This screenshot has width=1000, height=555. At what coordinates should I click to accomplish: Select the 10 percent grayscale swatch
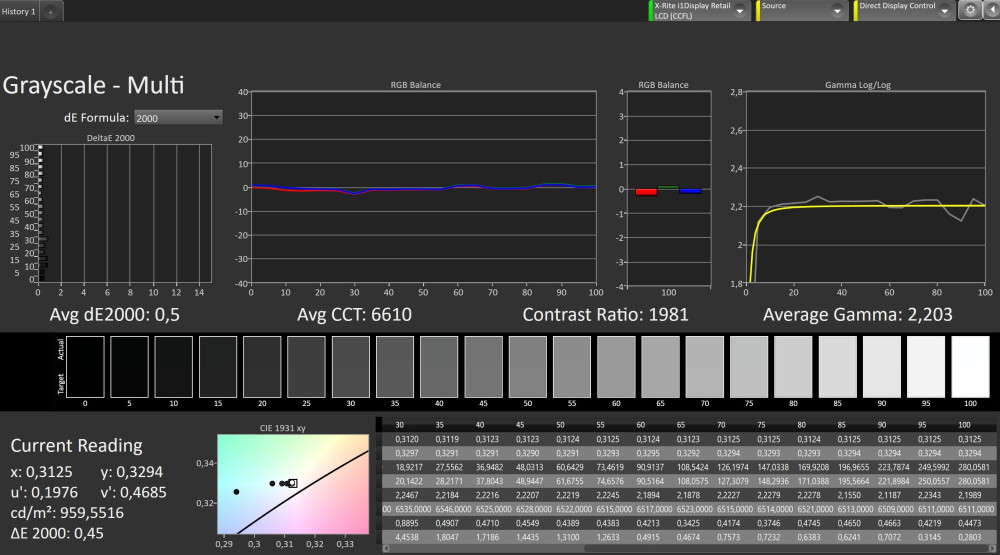pos(173,367)
